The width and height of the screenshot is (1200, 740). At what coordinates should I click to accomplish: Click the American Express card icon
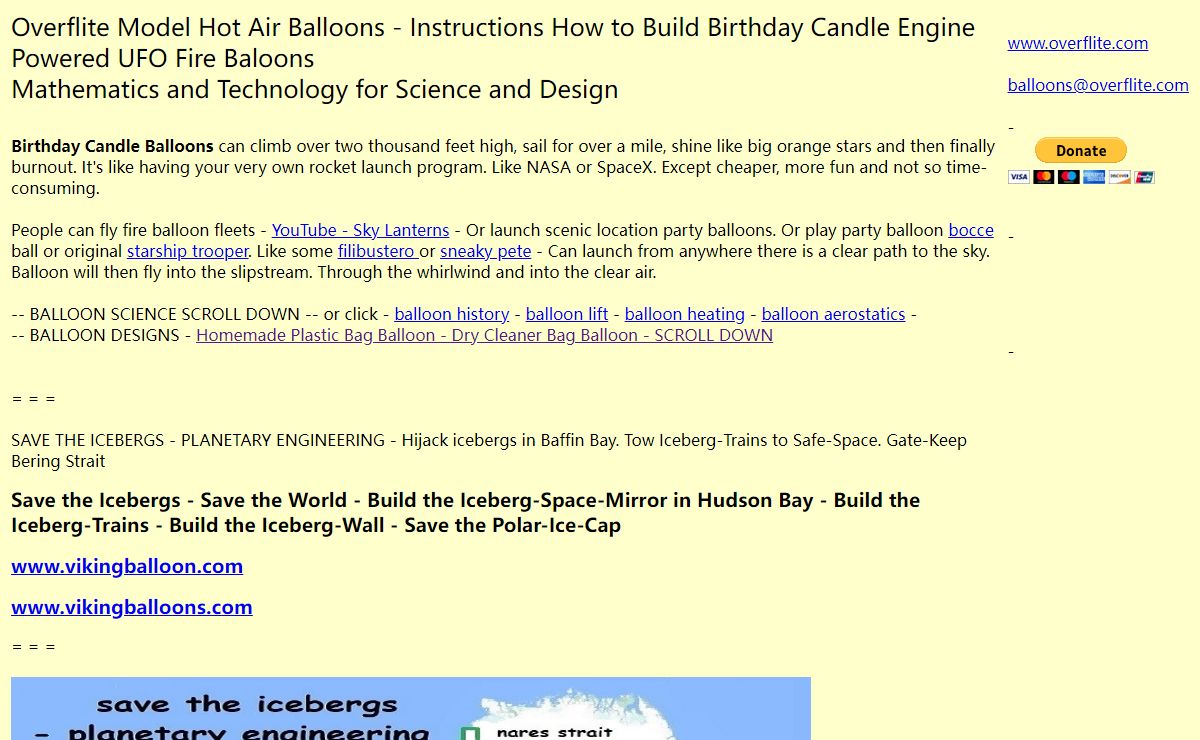(x=1094, y=177)
